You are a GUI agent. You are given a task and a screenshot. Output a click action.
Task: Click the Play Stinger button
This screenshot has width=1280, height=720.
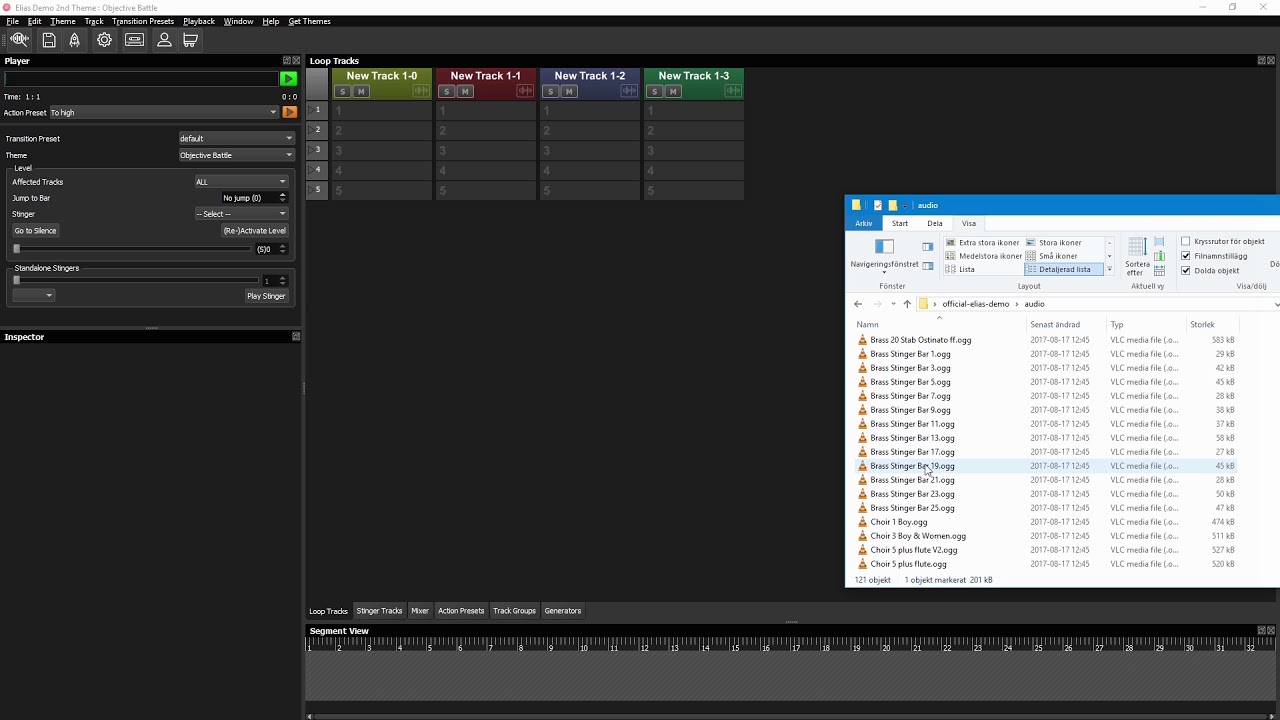tap(266, 296)
